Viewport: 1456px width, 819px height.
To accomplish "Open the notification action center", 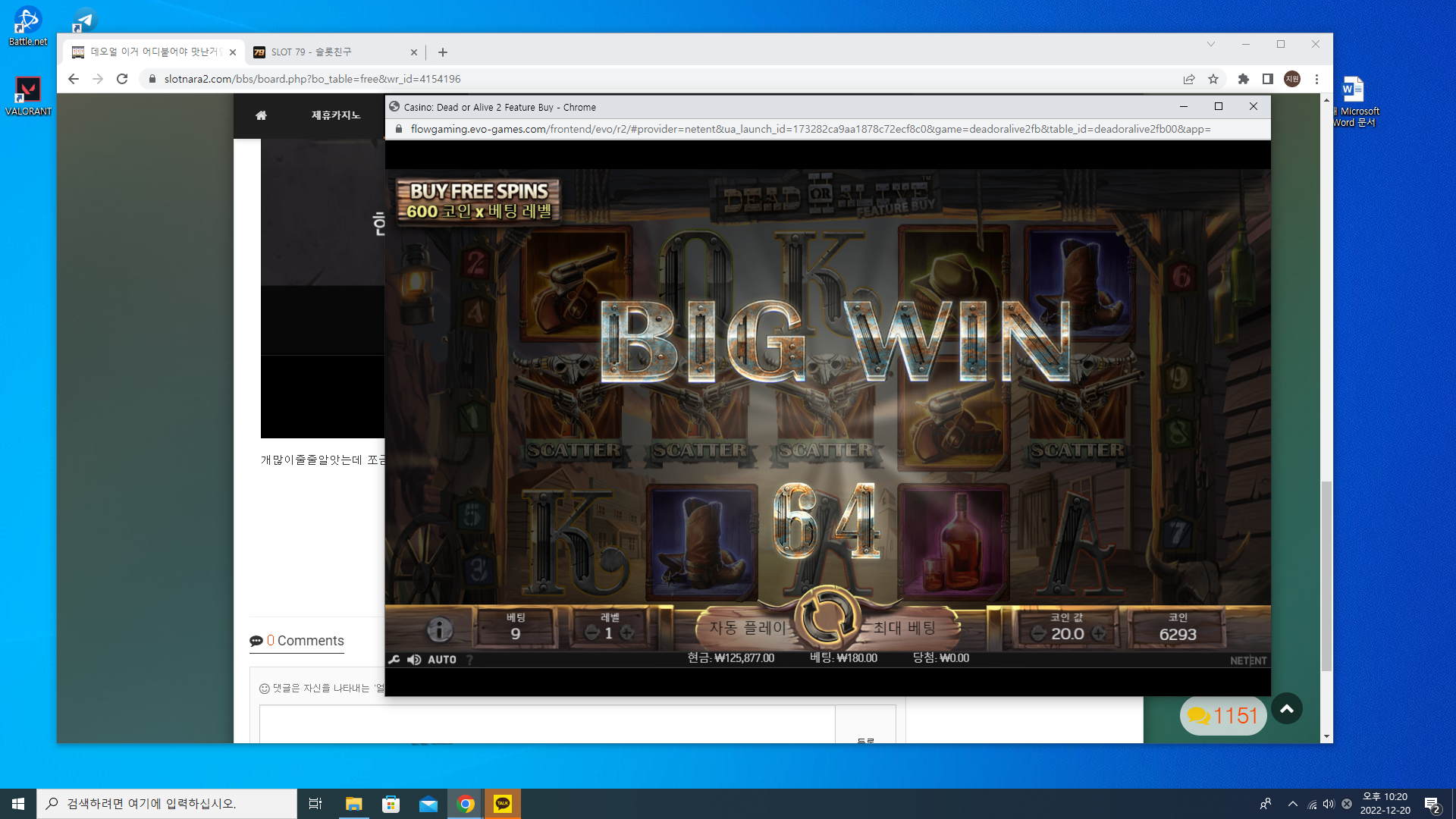I will pos(1432,805).
